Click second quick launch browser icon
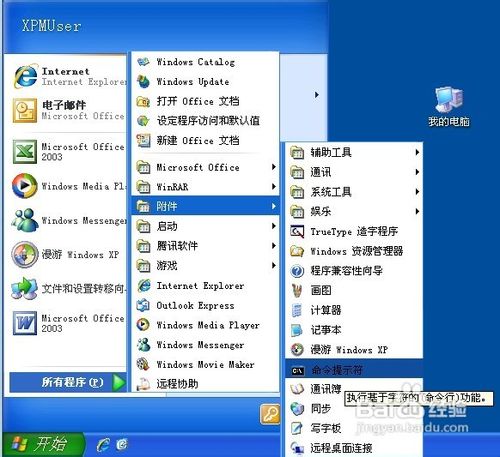This screenshot has width=500, height=457. 122,445
